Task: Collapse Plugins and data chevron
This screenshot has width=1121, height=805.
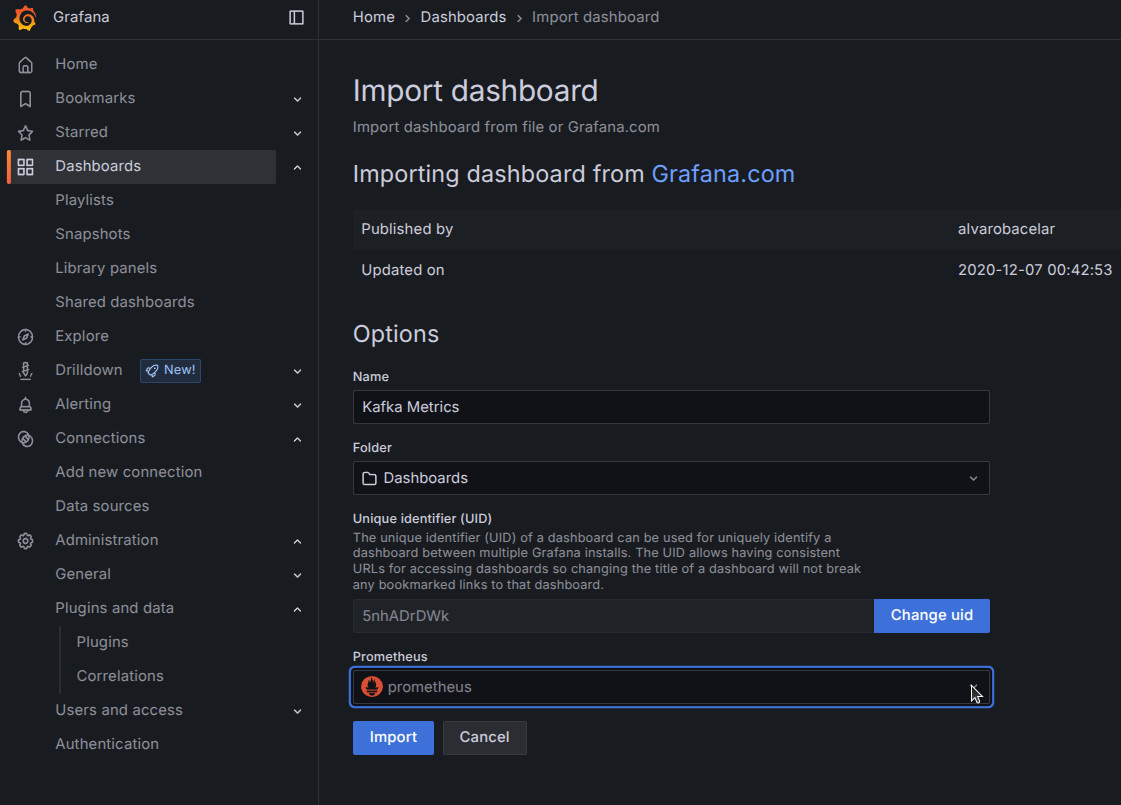Action: point(297,609)
